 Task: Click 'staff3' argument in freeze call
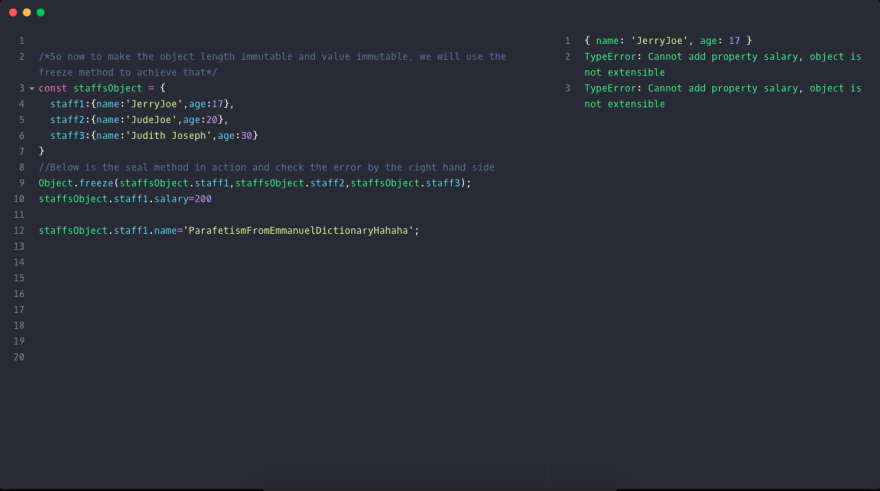click(x=443, y=183)
